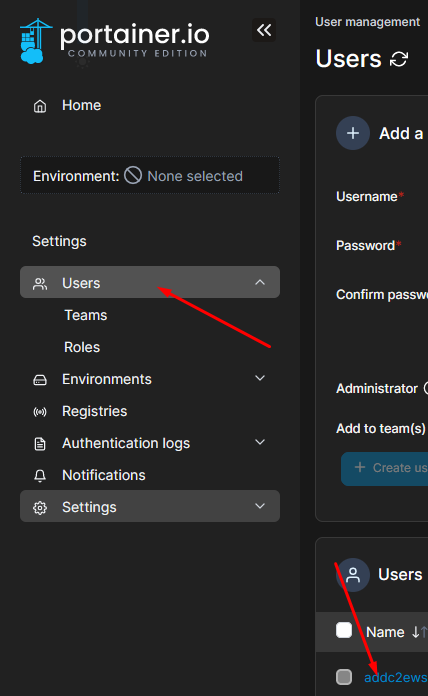
Task: Click the User management breadcrumb
Action: 367,22
